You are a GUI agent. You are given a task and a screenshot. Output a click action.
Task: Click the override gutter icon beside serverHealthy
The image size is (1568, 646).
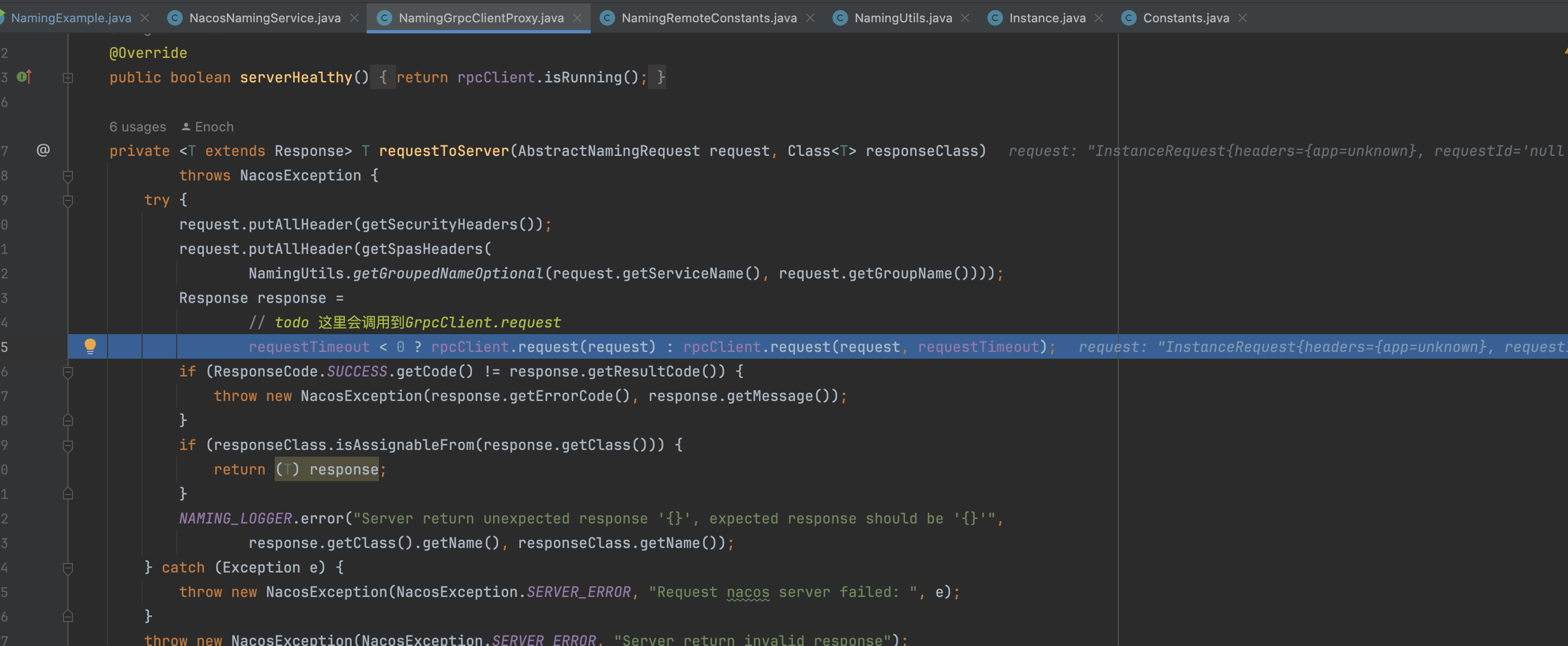25,77
